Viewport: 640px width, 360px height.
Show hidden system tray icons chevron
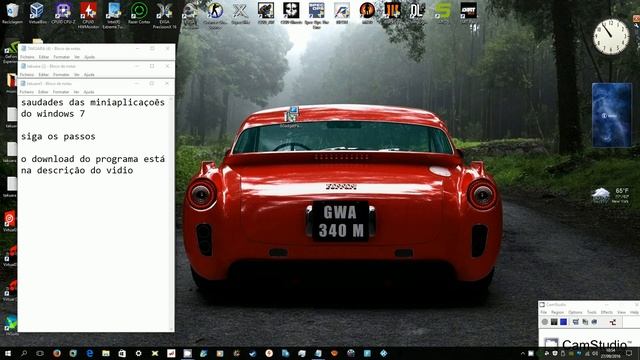click(x=522, y=353)
